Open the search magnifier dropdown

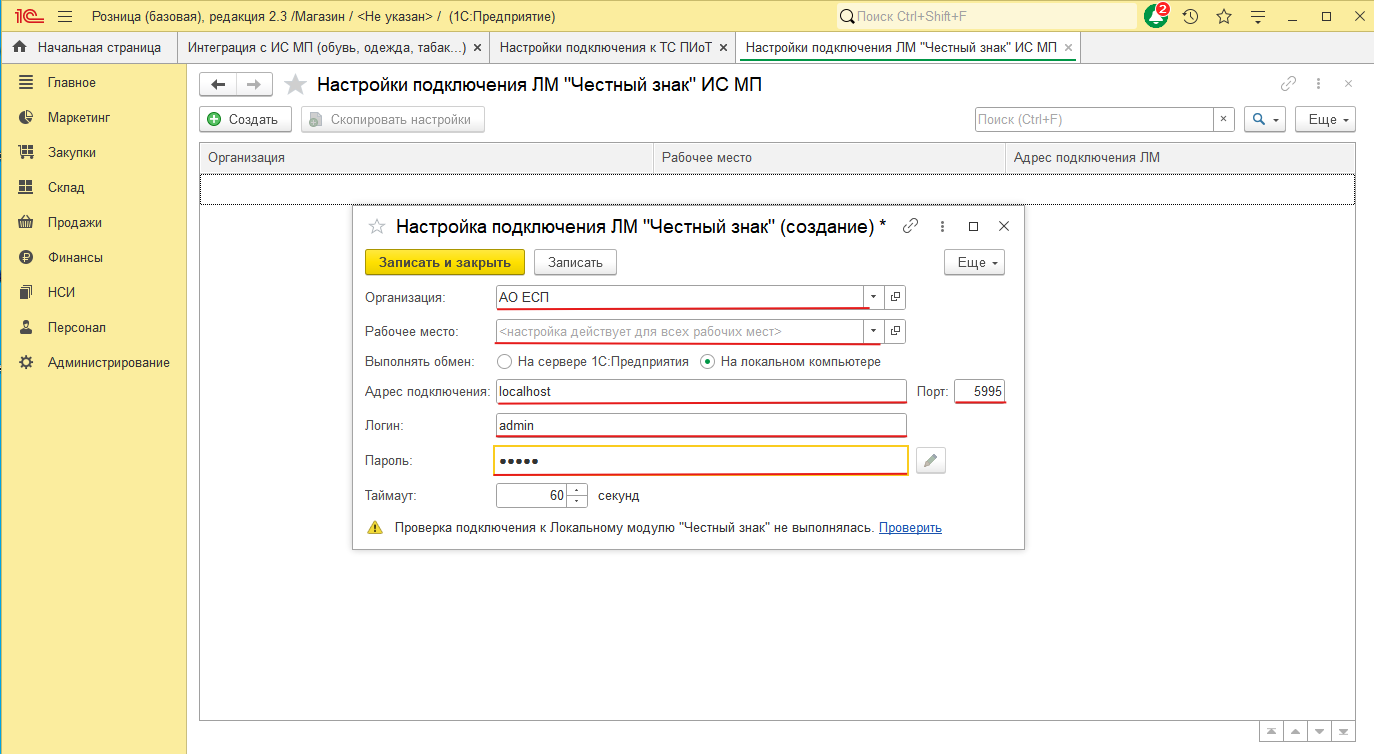coord(1265,119)
